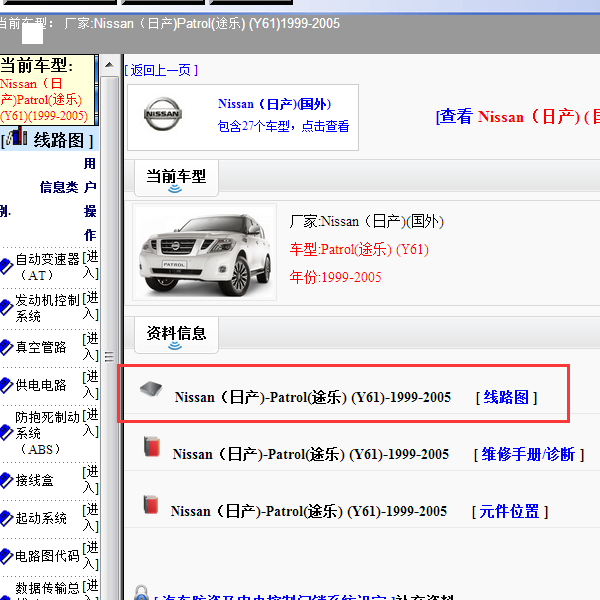Click the sidebar vertical scrollbar thumb grip
Image resolution: width=600 pixels, height=600 pixels.
(109, 357)
